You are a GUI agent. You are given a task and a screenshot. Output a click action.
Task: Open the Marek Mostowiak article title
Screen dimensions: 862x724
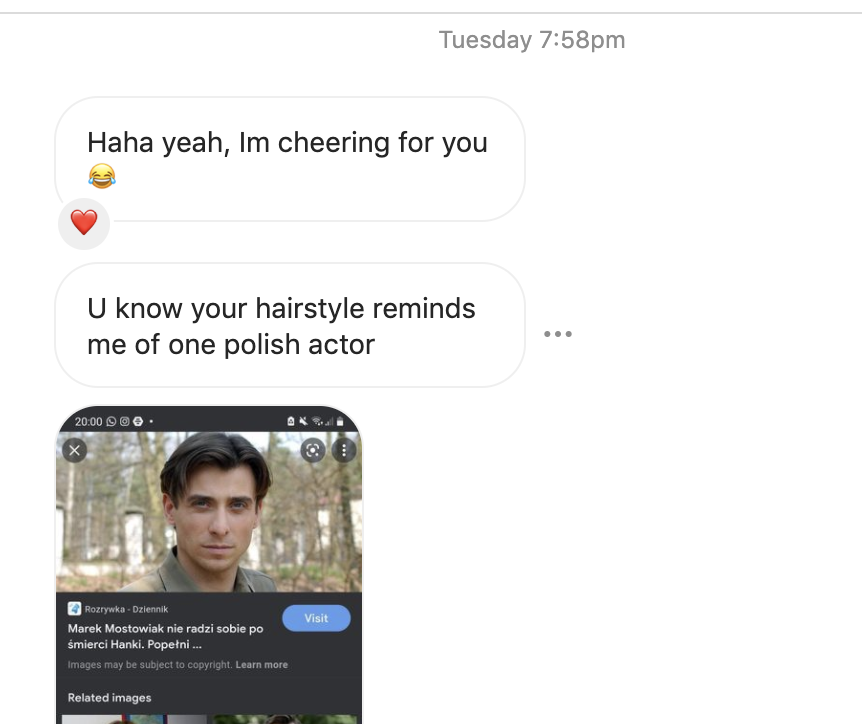[x=165, y=636]
